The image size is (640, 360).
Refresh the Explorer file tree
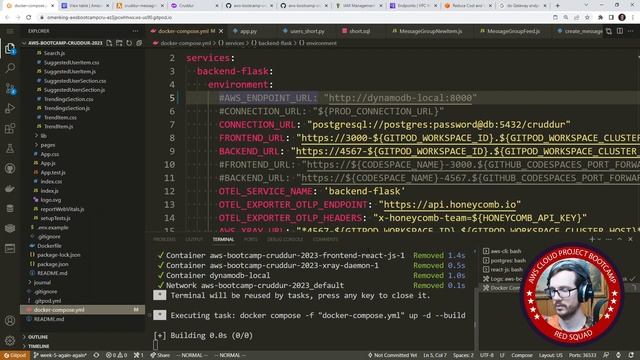click(129, 43)
